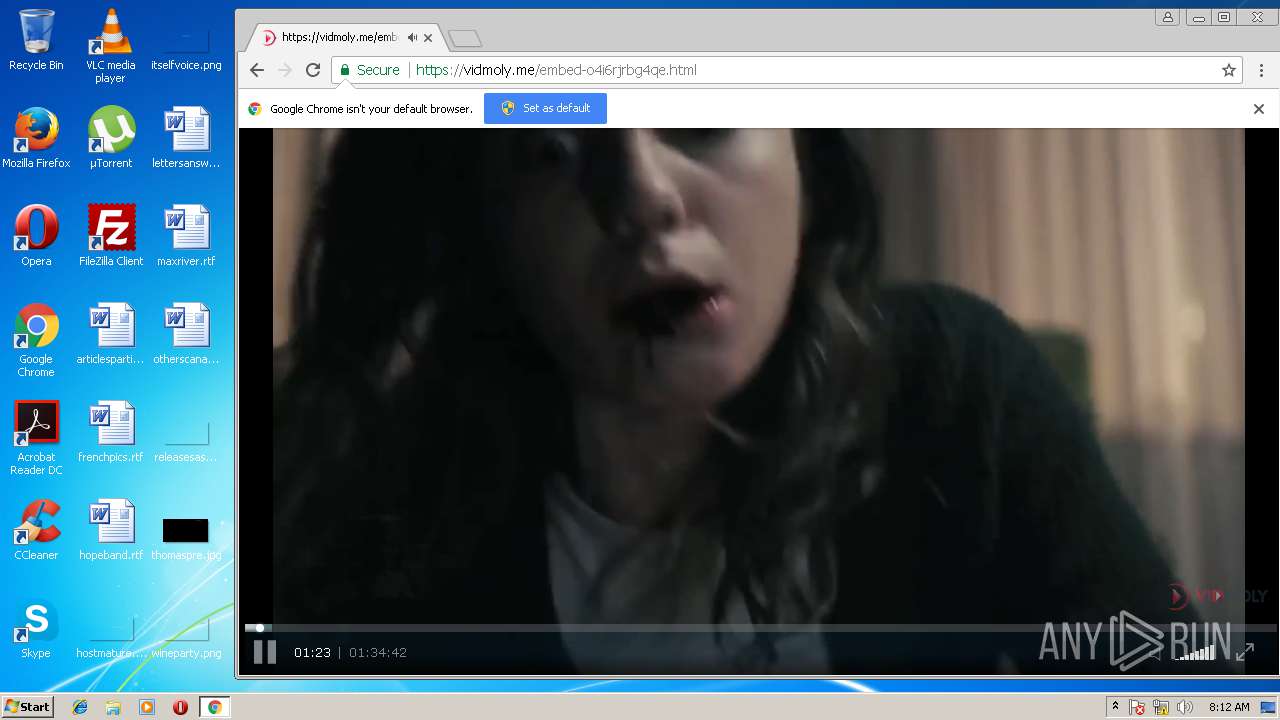Open the Opera taskbar icon

(x=180, y=707)
